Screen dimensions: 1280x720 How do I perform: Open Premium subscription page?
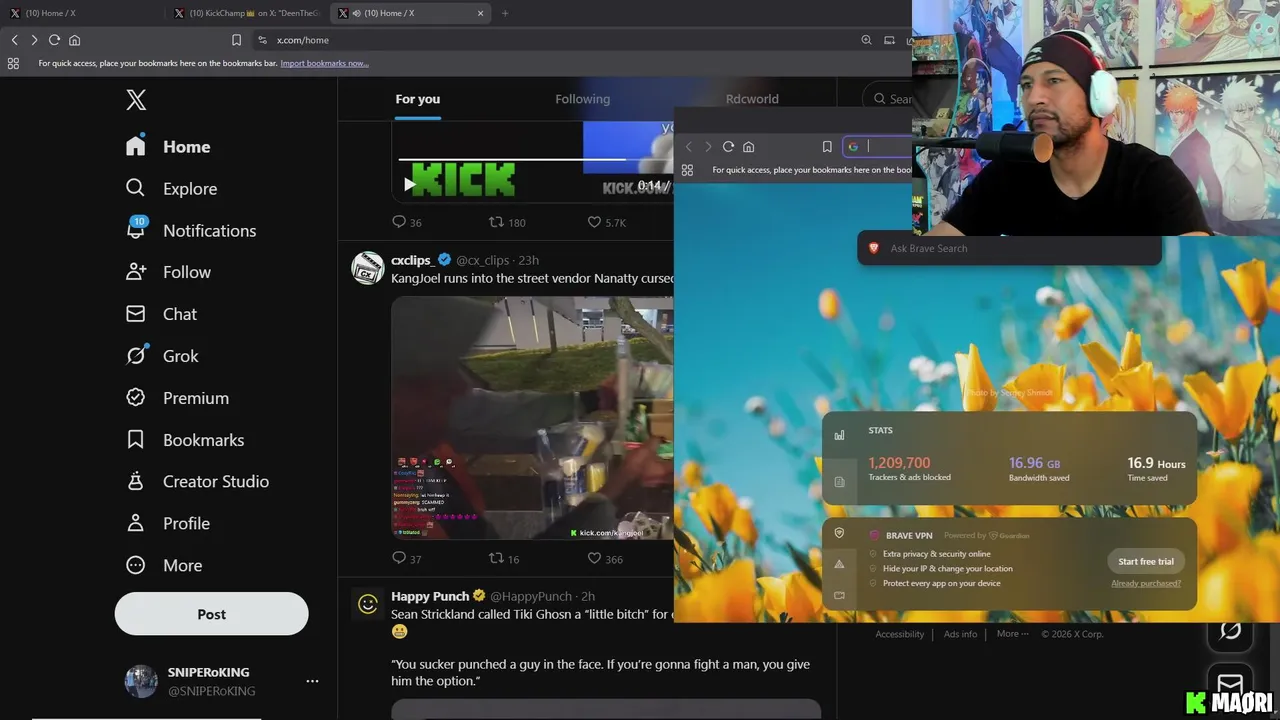click(177, 398)
